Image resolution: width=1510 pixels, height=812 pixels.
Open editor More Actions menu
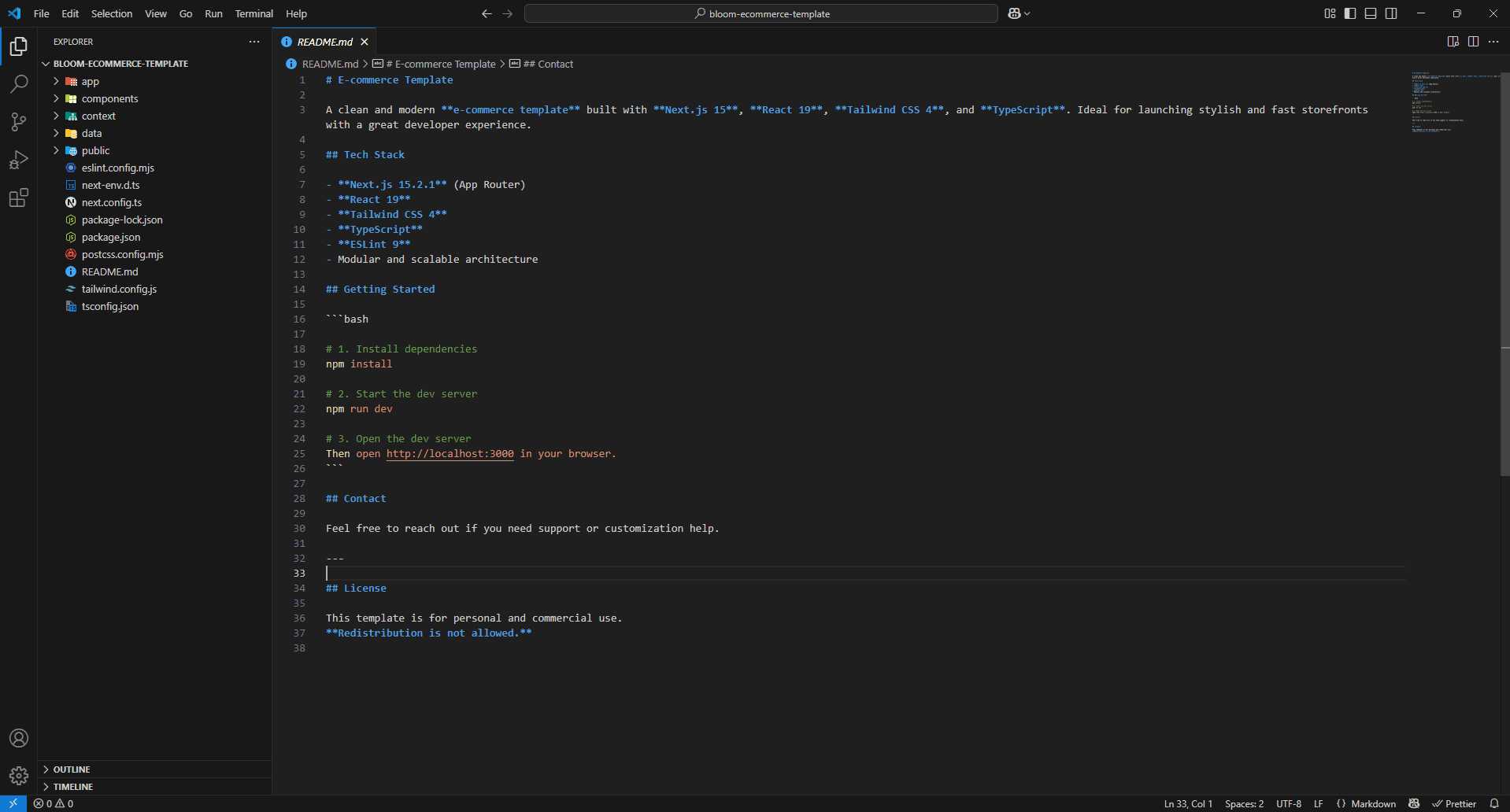(1493, 42)
